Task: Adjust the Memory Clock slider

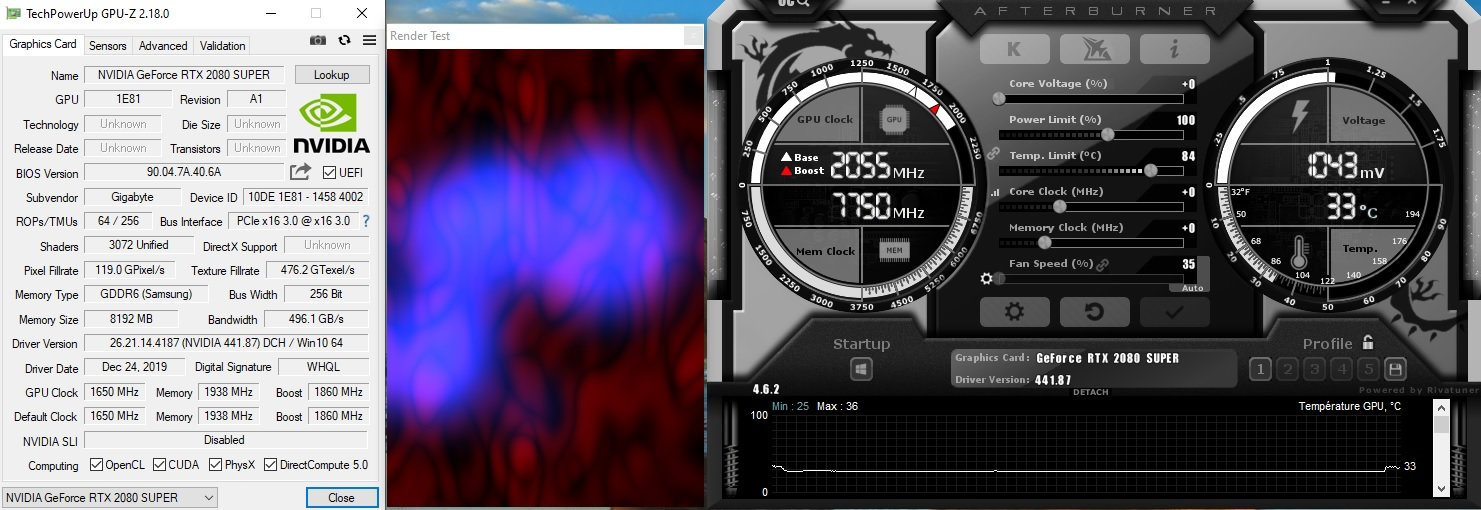Action: (x=1090, y=242)
